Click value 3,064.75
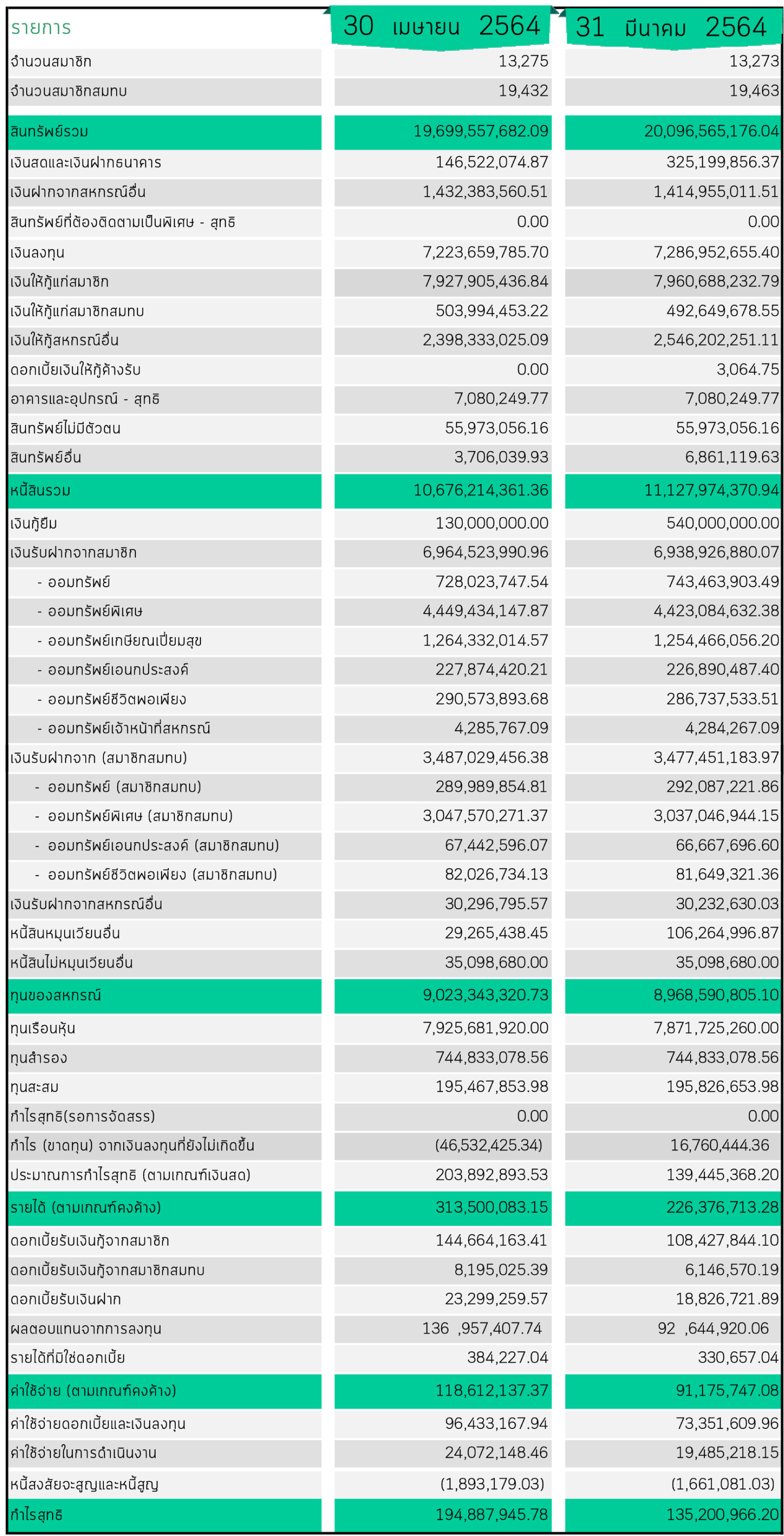The image size is (784, 1536). (748, 370)
